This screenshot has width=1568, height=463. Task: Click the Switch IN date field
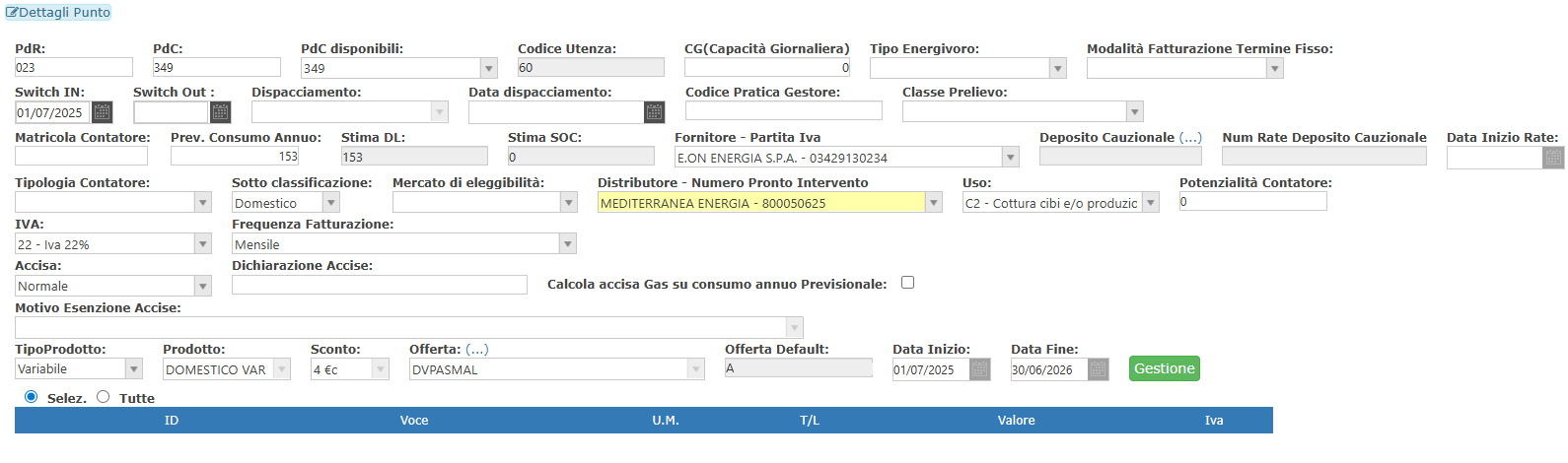[x=53, y=112]
